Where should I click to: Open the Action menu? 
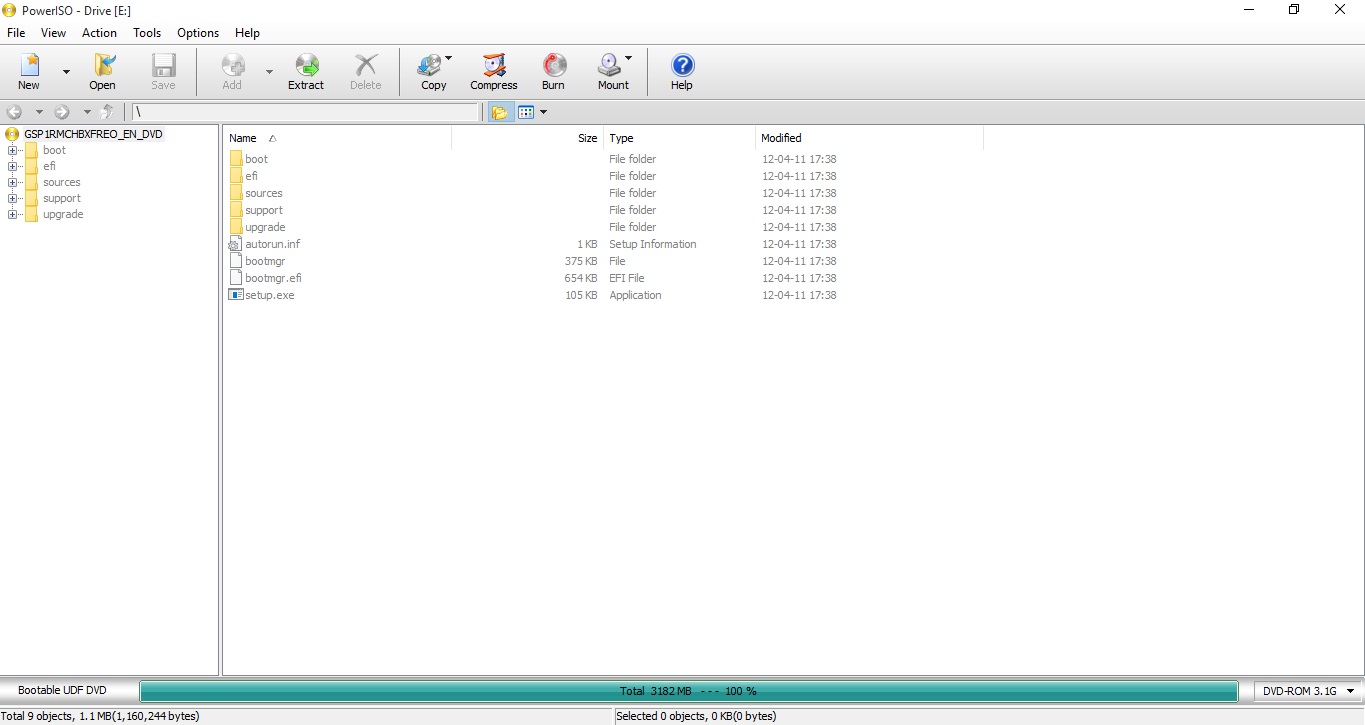(99, 33)
